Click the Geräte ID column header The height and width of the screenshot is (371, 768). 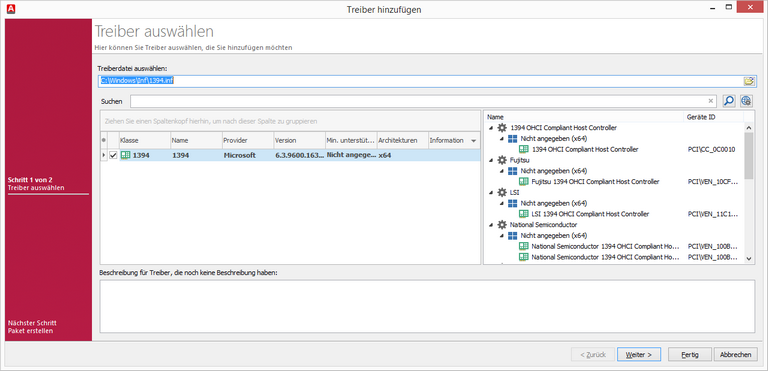coord(714,117)
